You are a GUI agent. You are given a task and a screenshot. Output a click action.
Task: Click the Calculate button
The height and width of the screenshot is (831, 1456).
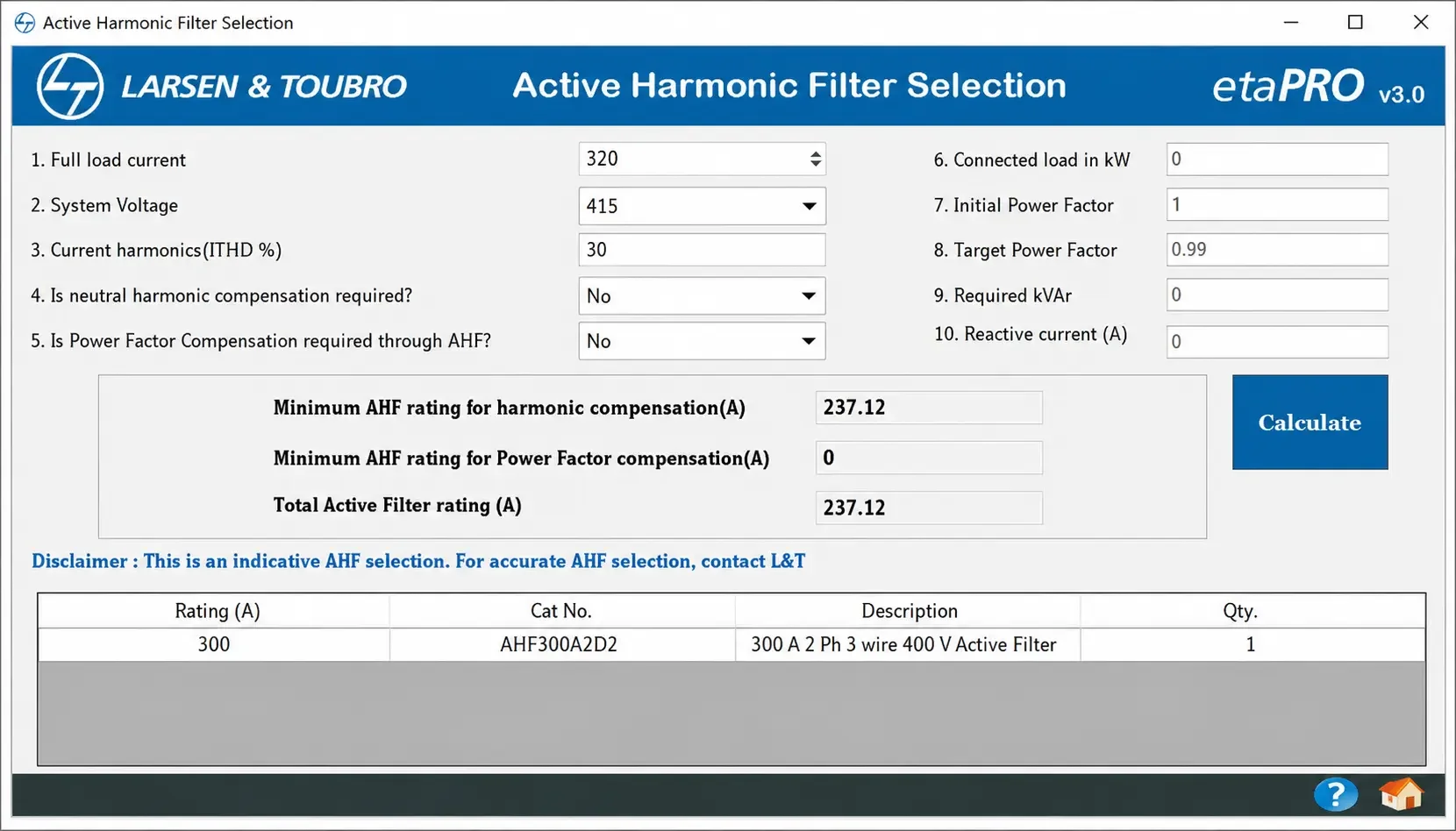point(1310,423)
